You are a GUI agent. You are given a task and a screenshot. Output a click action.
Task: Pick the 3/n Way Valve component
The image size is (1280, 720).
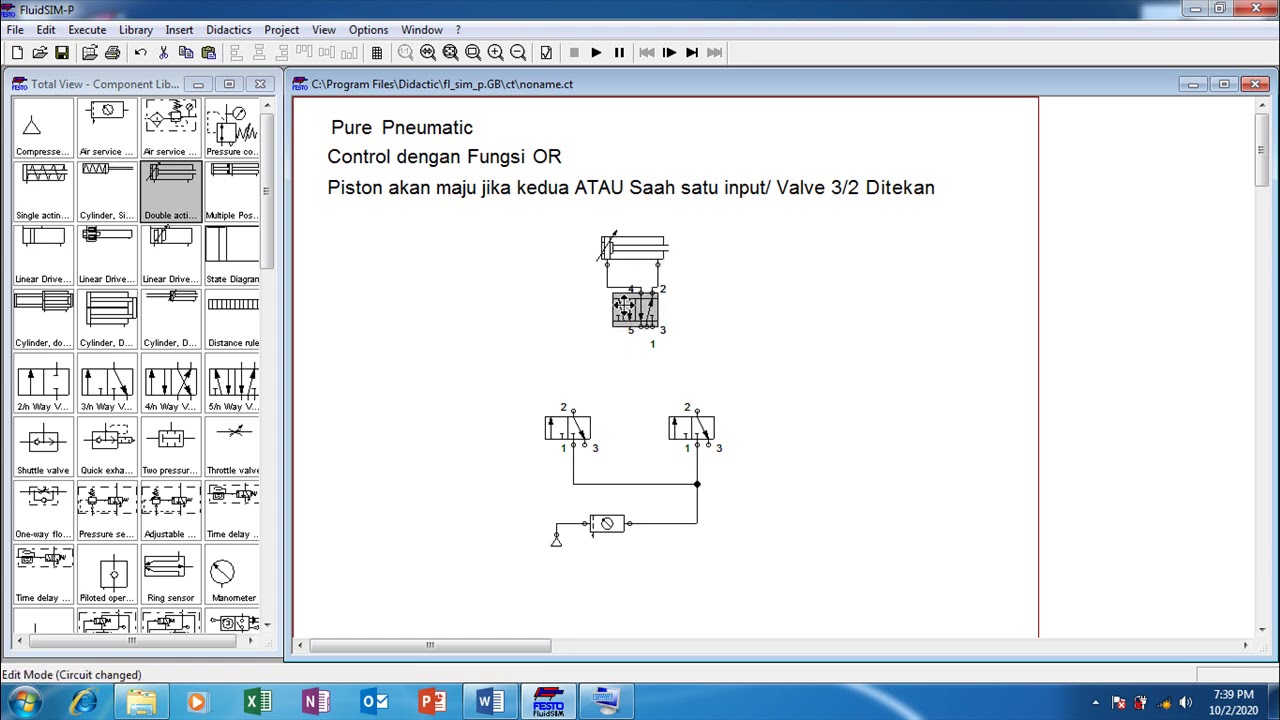[107, 384]
